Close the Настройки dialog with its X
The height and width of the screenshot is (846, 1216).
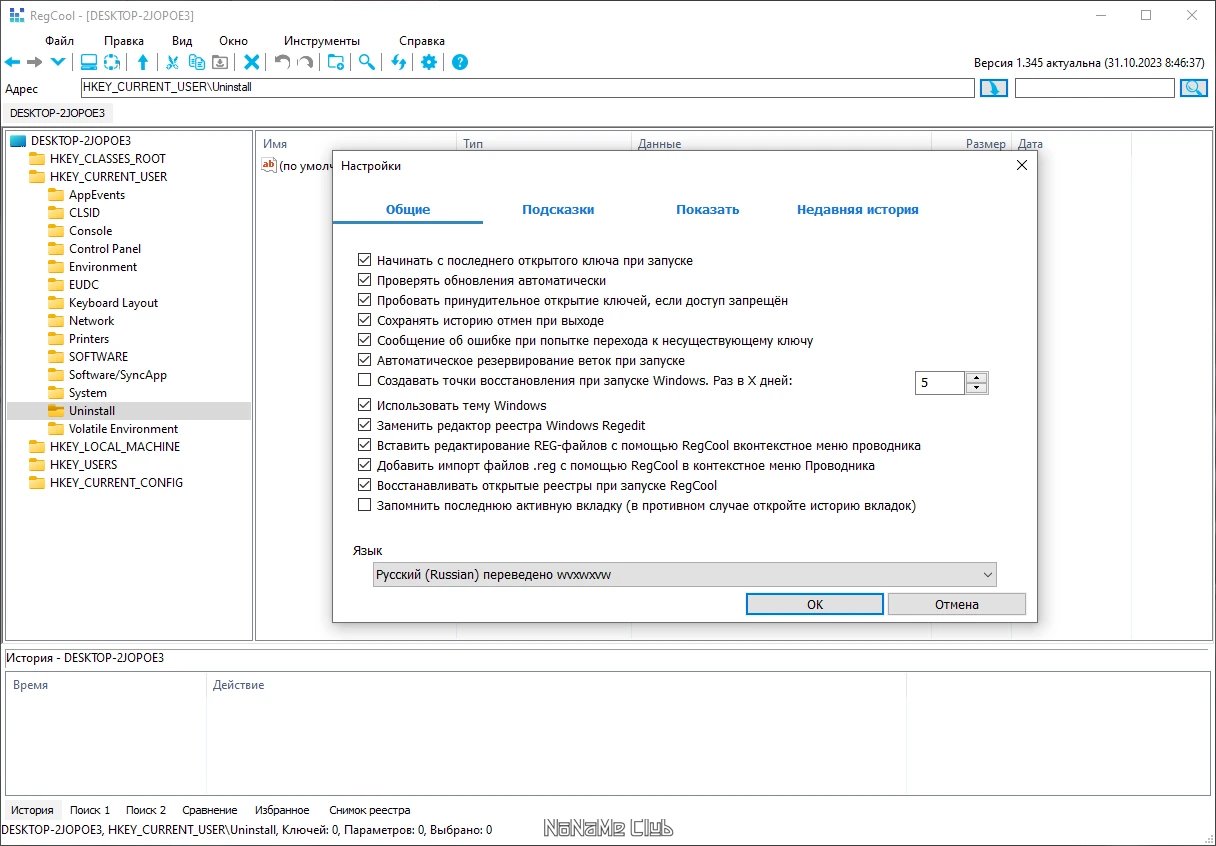(1021, 165)
